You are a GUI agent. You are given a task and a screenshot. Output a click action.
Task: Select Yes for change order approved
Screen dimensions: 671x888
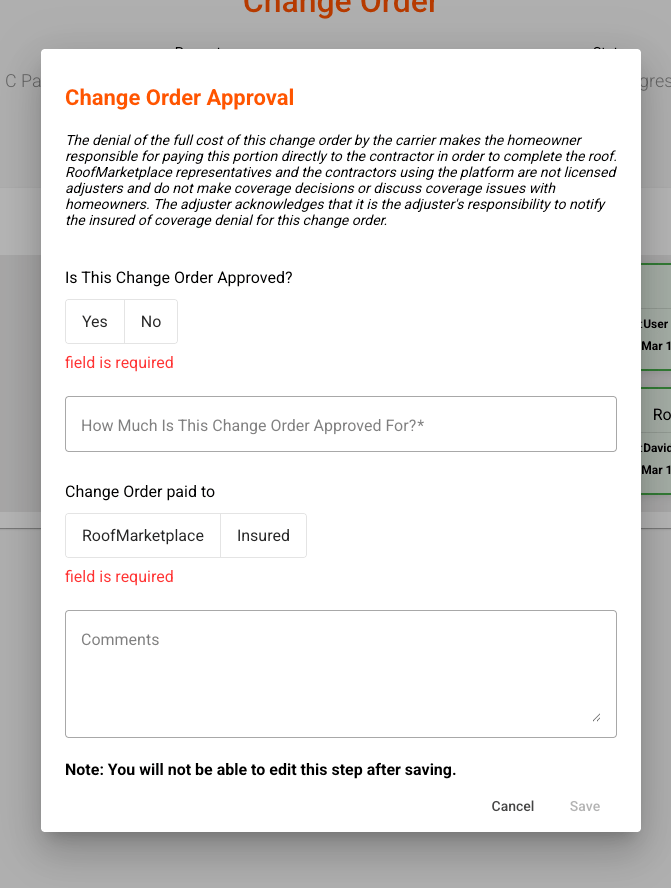(x=95, y=322)
